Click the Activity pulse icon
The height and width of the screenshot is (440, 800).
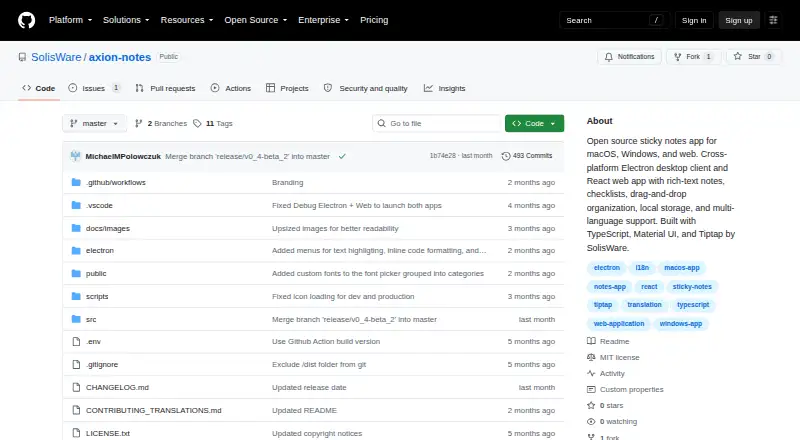click(591, 373)
